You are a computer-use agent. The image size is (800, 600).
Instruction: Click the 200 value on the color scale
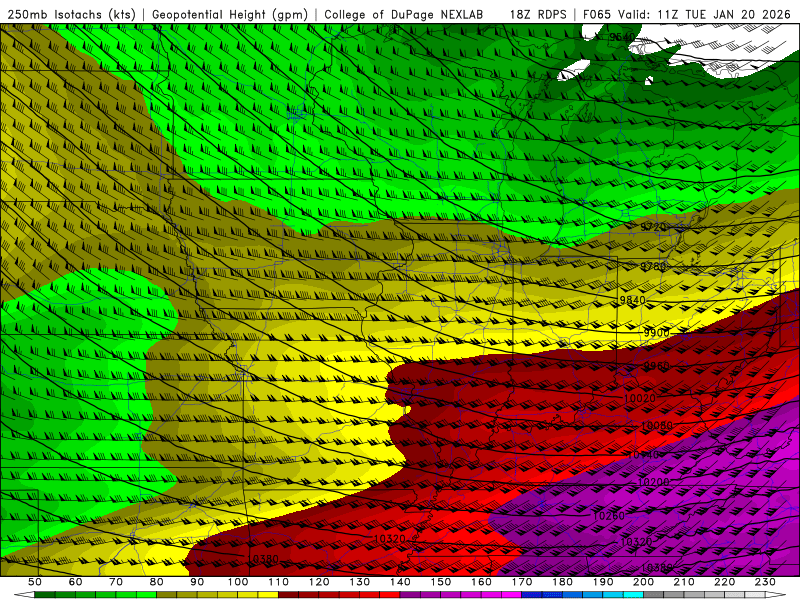(643, 582)
